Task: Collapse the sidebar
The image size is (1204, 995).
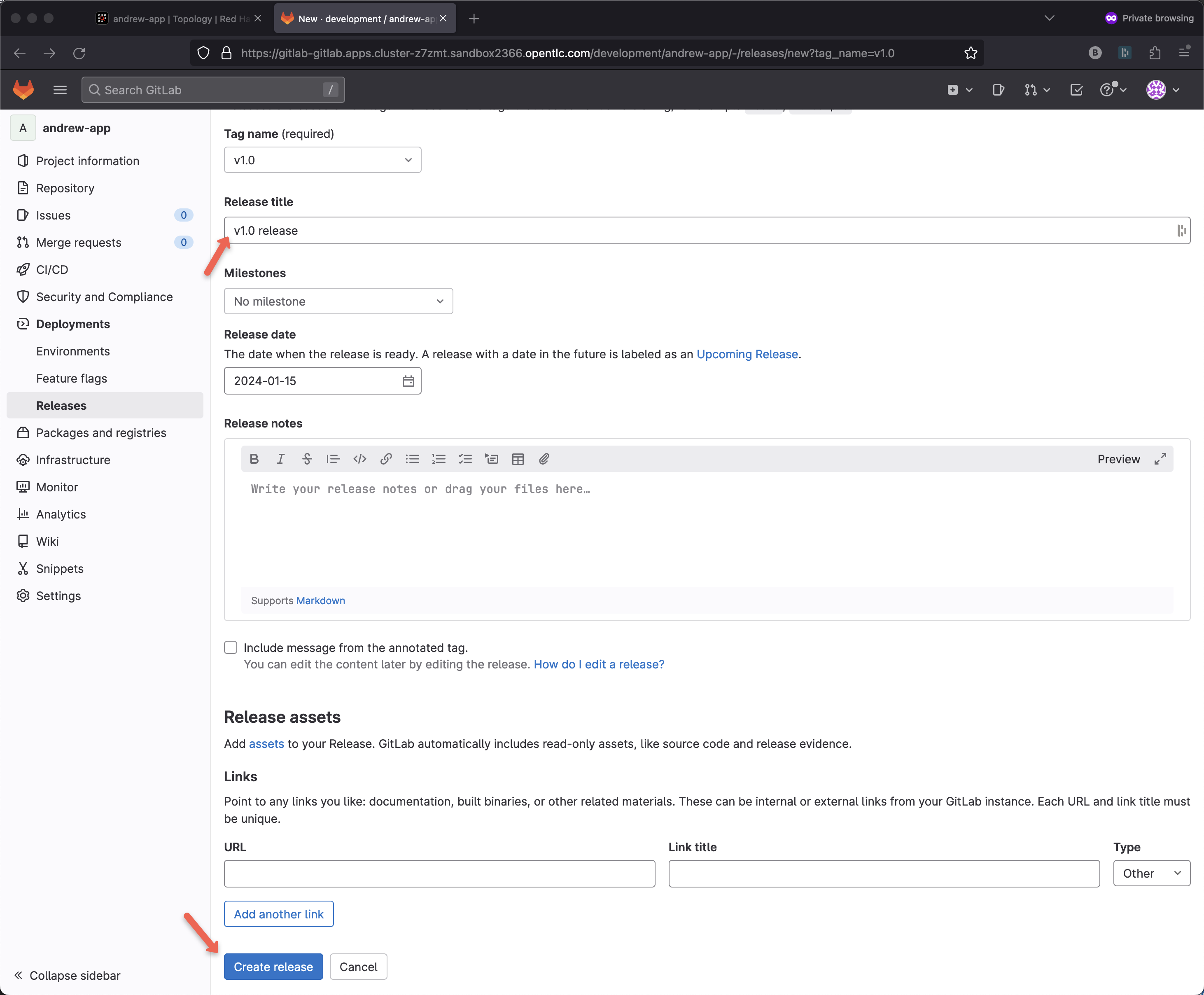Action: [68, 976]
